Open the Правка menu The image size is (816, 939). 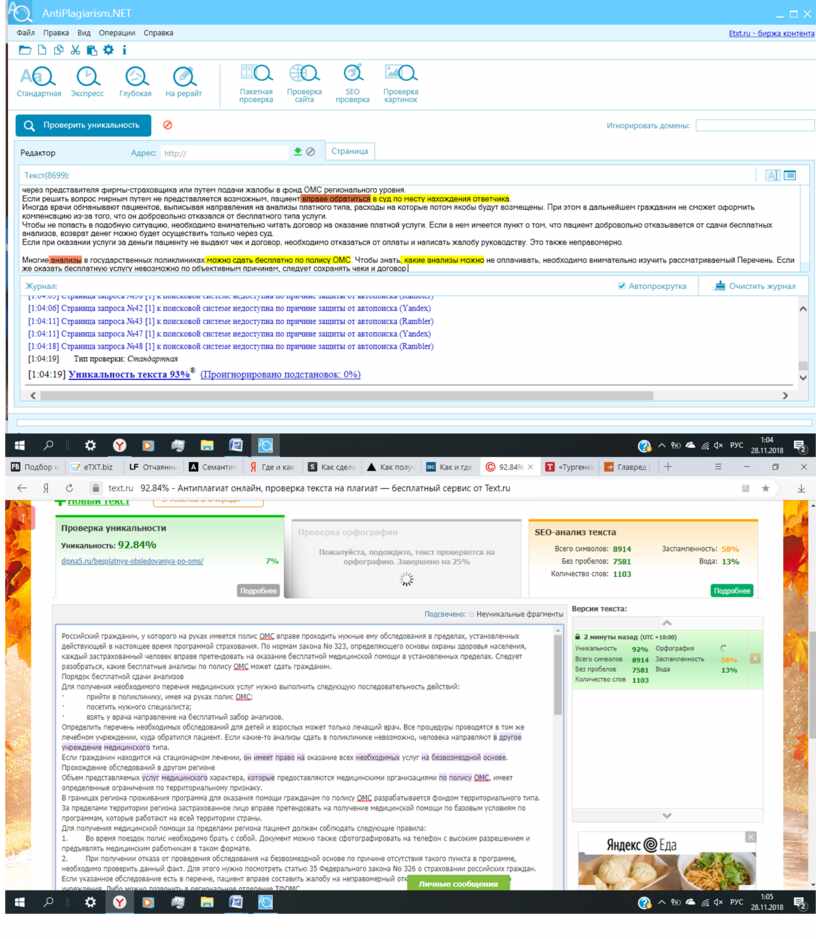click(x=56, y=33)
